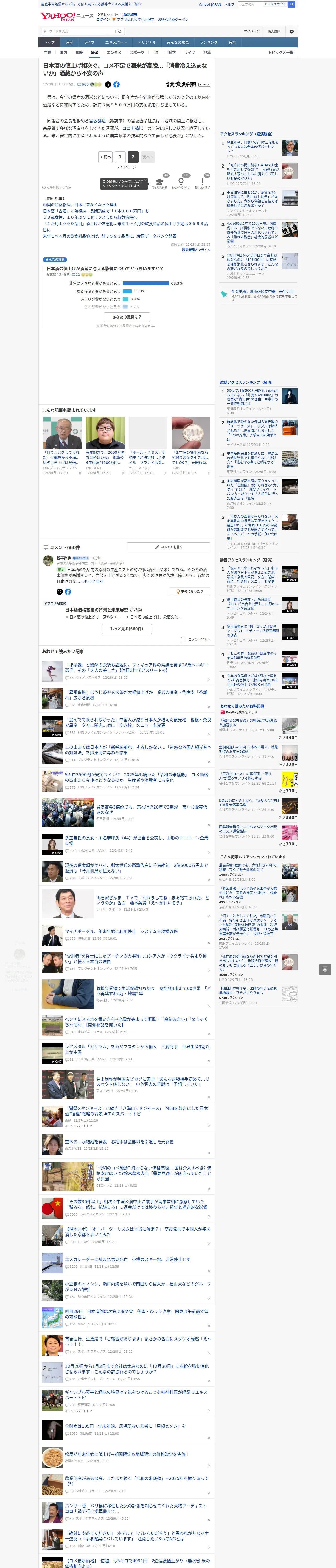Go to previous page with 前へ button
Viewport: 336px width, 1568px height.
pos(106,157)
